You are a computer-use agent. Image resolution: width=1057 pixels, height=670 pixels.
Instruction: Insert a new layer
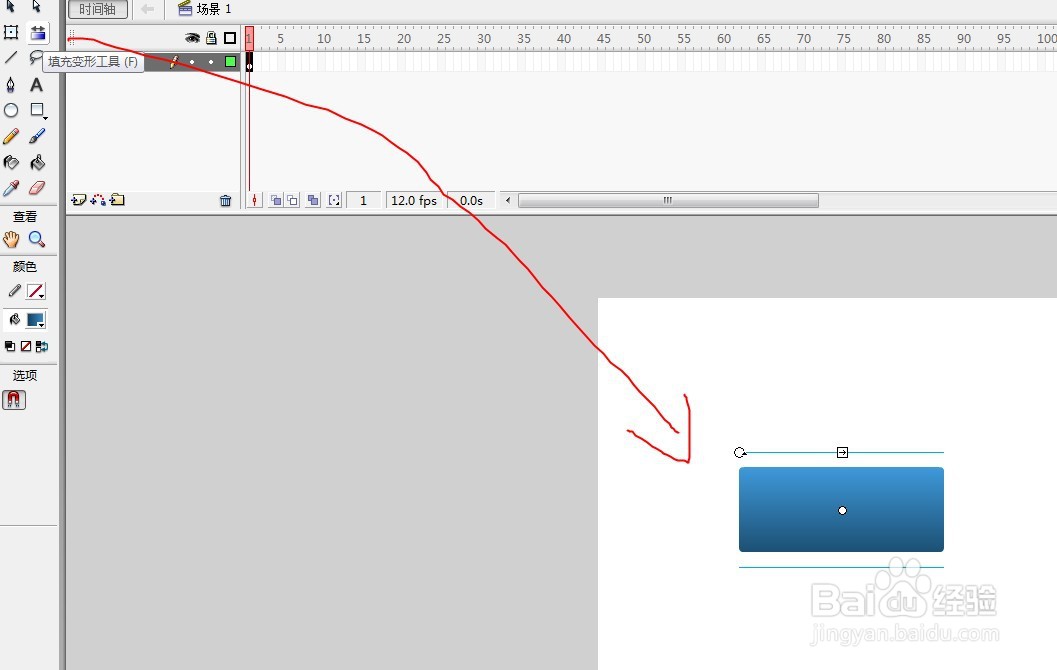tap(78, 200)
